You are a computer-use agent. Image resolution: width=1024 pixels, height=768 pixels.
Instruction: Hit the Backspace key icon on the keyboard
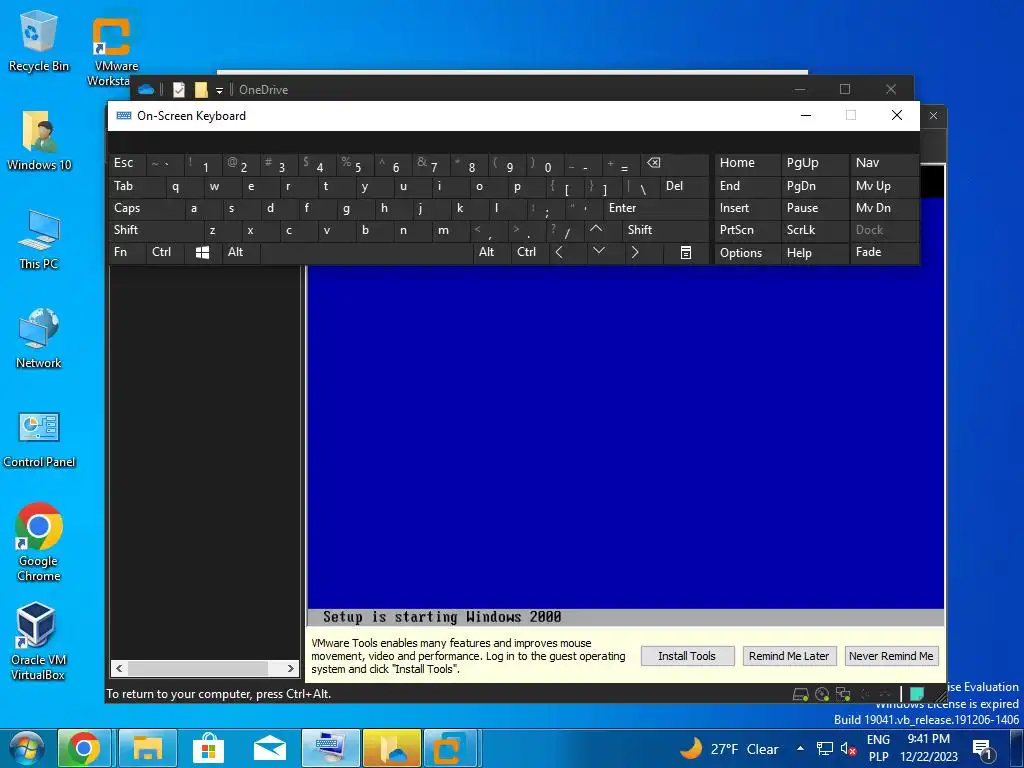[675, 163]
